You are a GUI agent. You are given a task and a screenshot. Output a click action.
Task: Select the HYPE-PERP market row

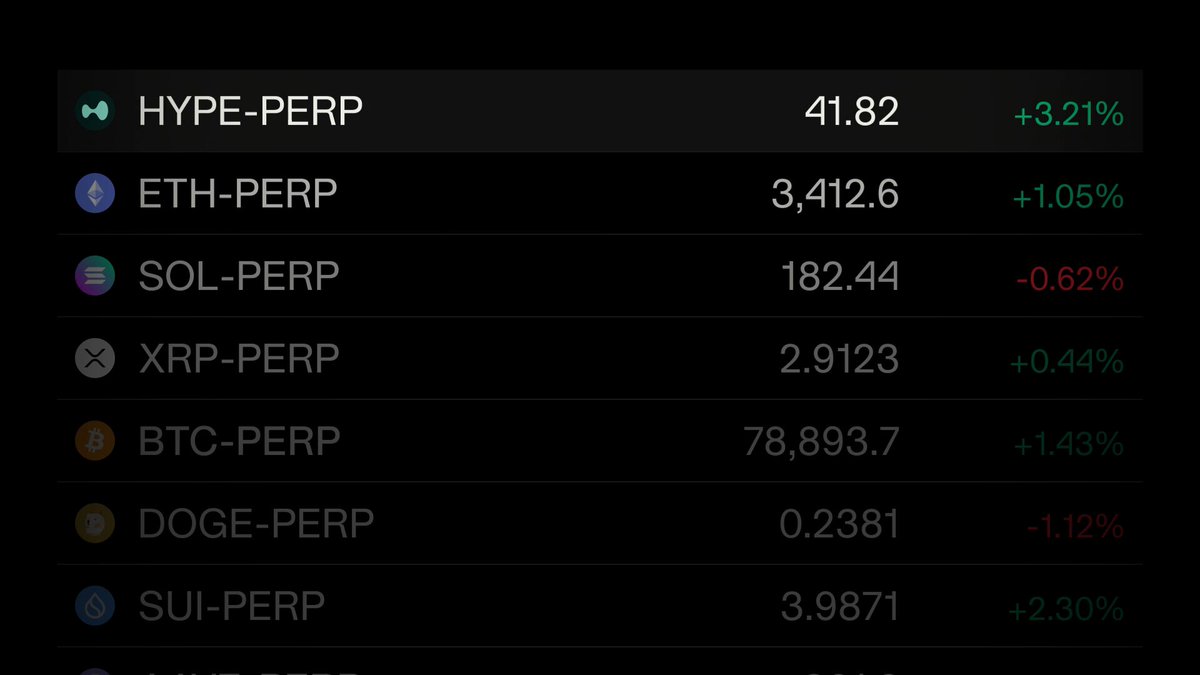(x=600, y=111)
